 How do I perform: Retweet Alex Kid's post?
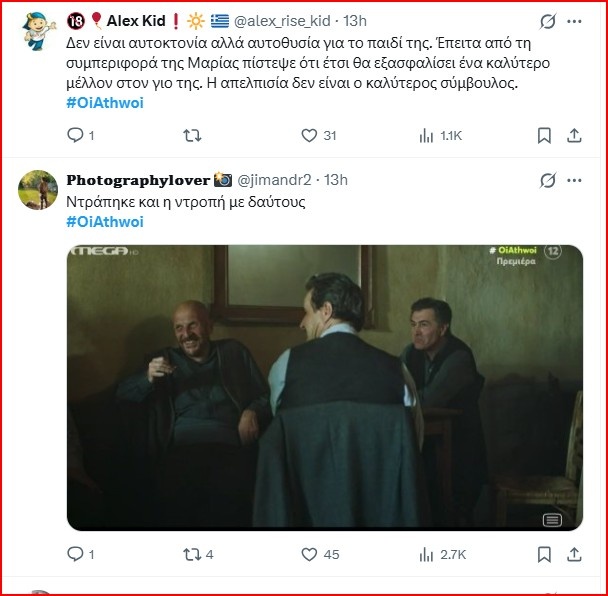tap(195, 135)
